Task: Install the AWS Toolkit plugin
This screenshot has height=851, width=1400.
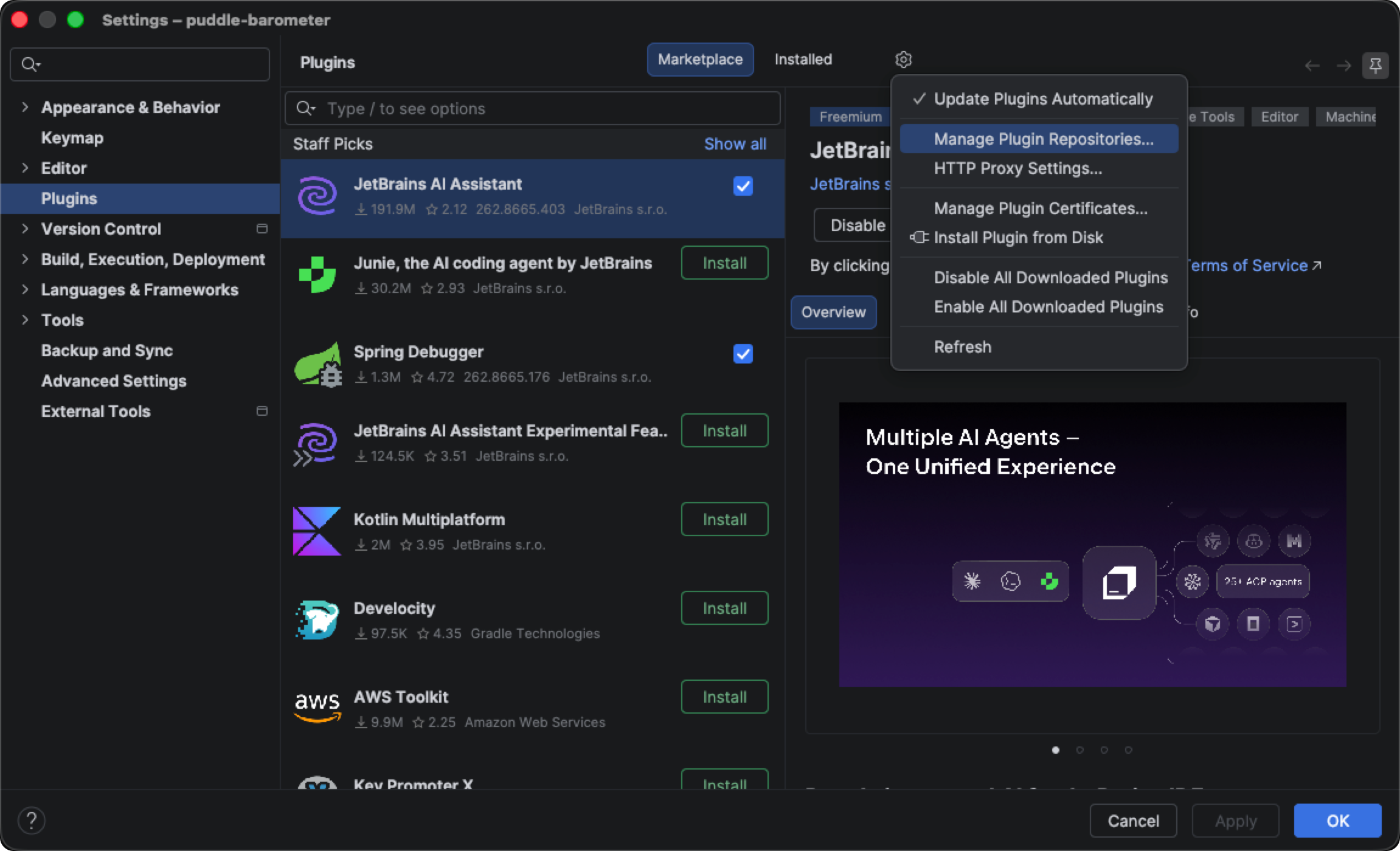Action: point(724,697)
